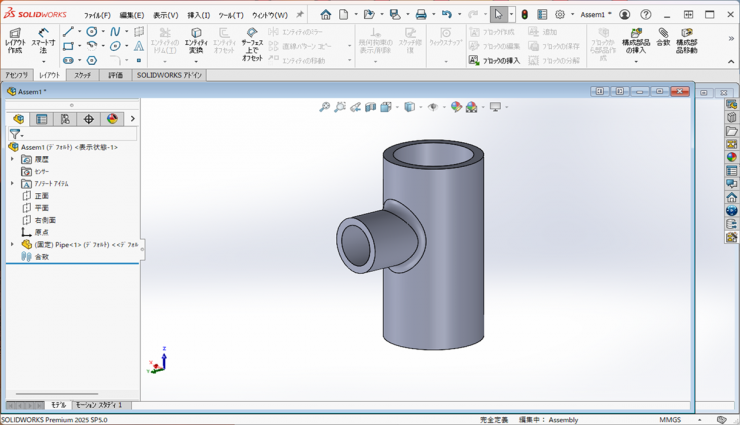
Task: Switch to the スケッチ ribbon tab
Action: coord(82,75)
